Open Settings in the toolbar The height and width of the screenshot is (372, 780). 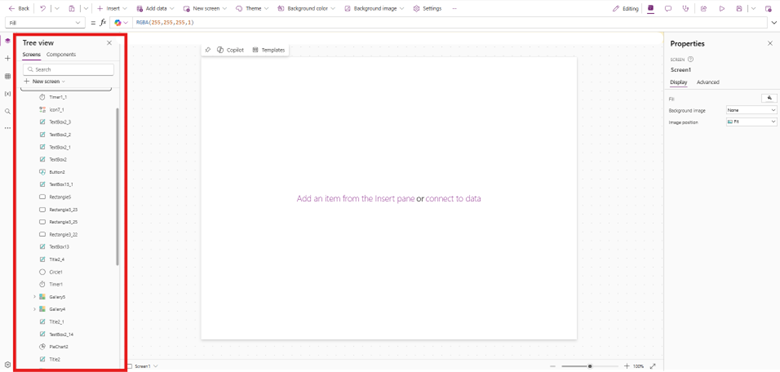[x=427, y=8]
